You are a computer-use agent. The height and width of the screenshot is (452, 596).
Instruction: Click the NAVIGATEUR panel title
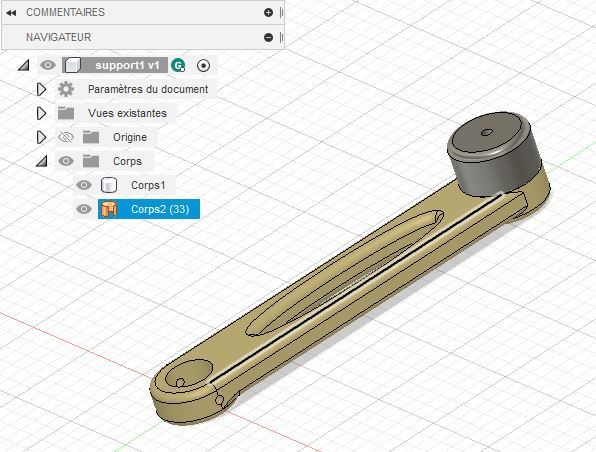click(x=59, y=37)
